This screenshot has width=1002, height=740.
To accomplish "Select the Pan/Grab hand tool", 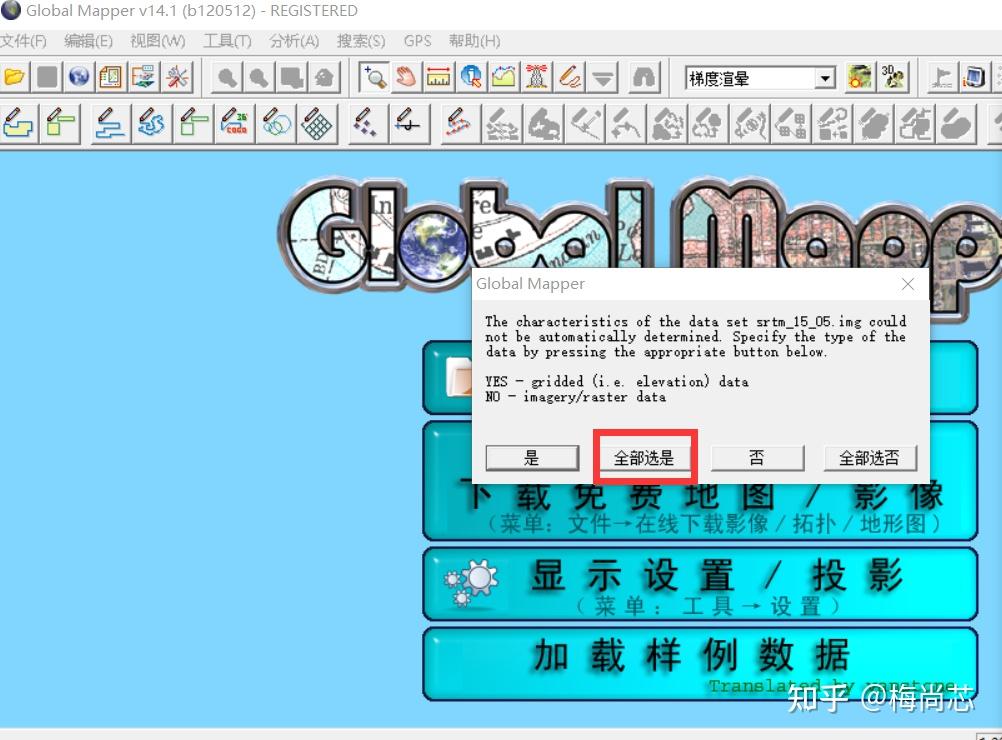I will [406, 77].
